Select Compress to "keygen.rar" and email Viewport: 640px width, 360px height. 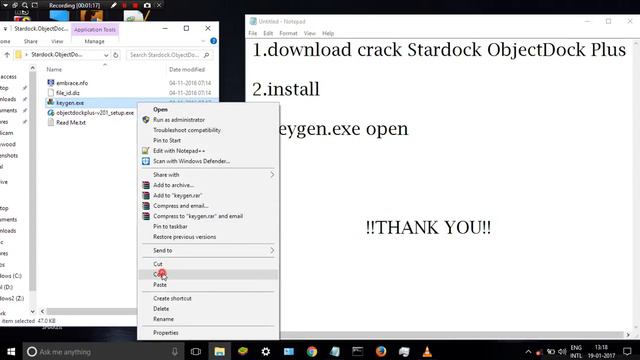(x=198, y=216)
